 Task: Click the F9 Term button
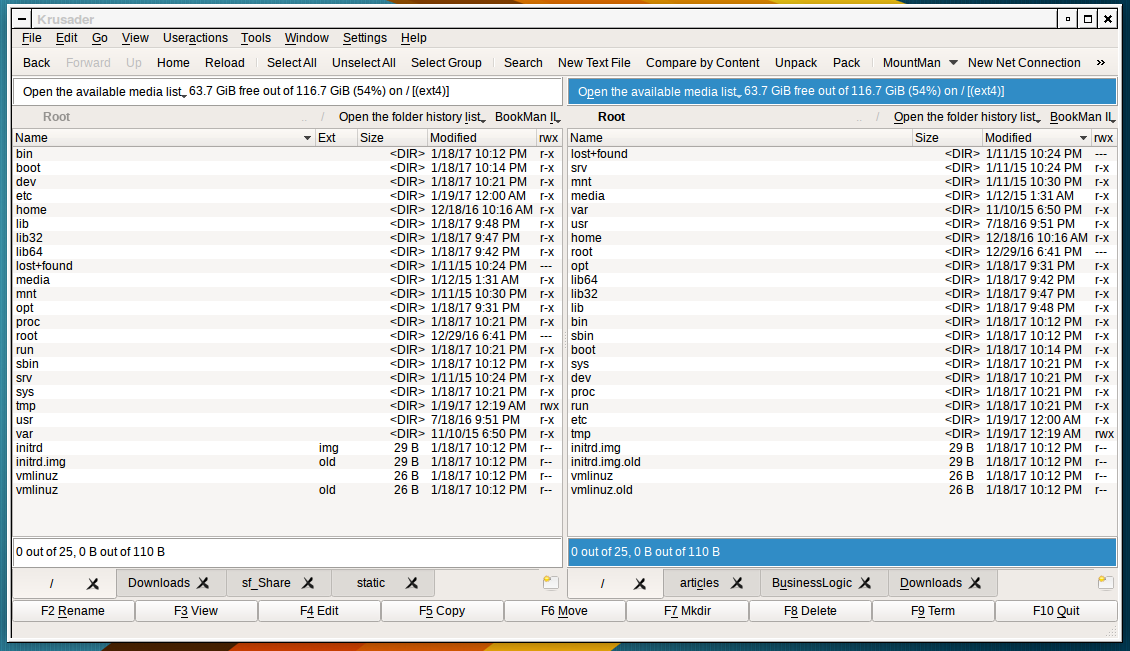click(x=933, y=611)
